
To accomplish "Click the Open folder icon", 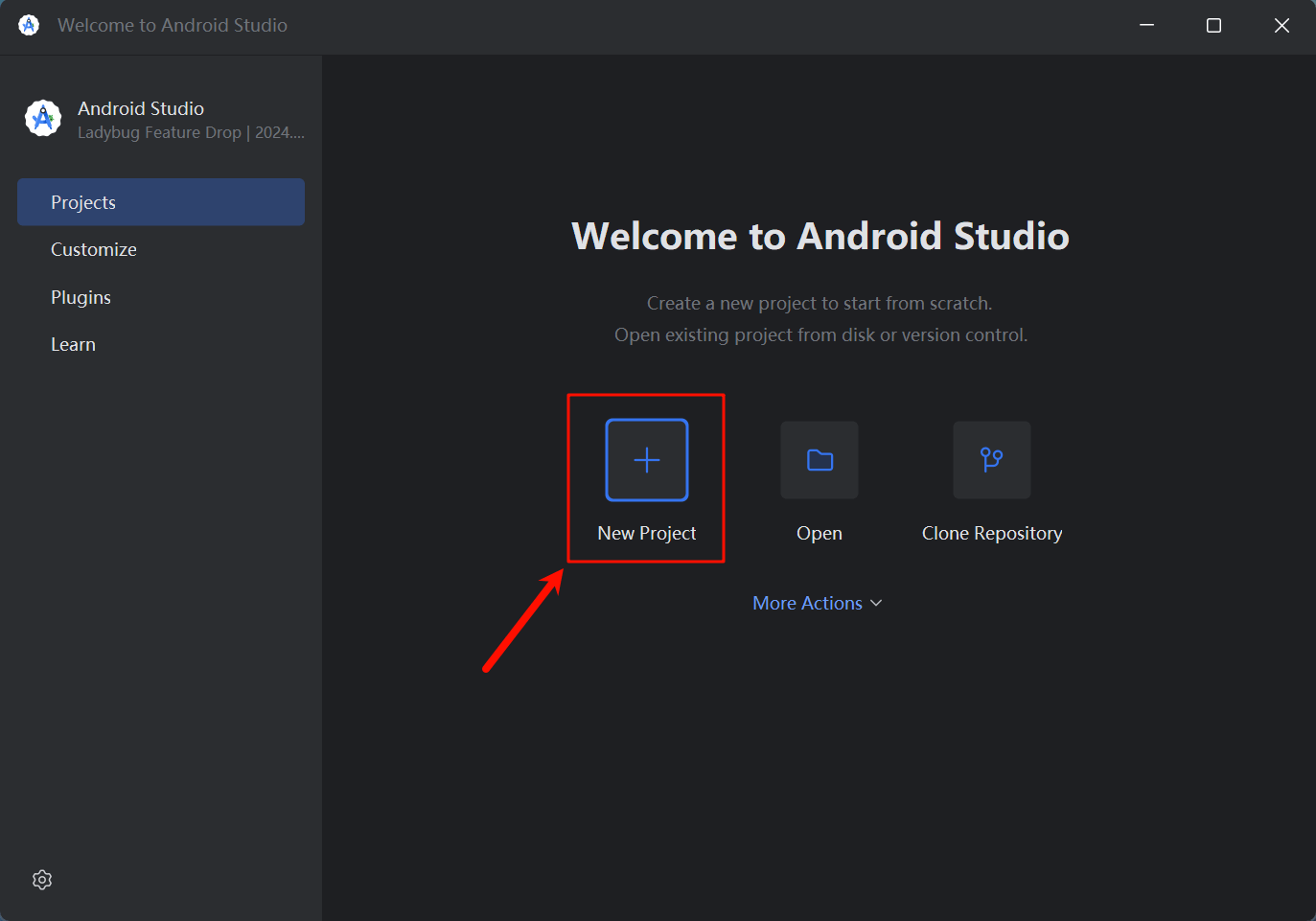I will [820, 460].
